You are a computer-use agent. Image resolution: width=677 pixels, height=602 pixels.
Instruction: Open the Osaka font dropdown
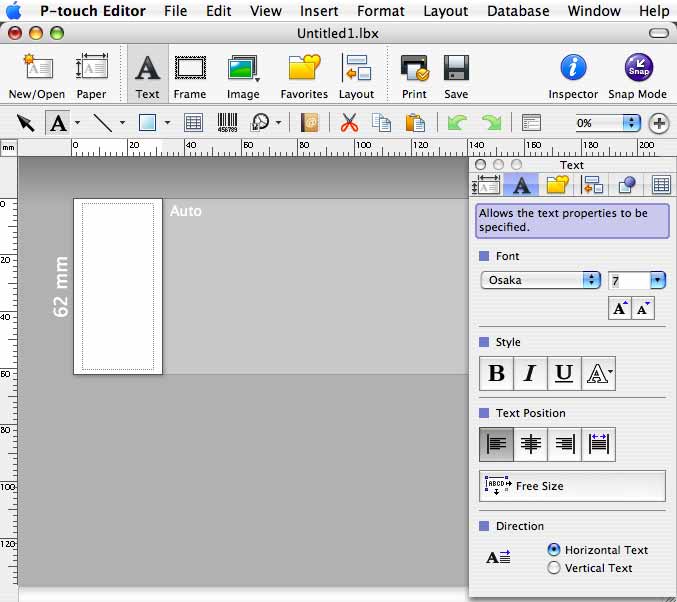541,280
